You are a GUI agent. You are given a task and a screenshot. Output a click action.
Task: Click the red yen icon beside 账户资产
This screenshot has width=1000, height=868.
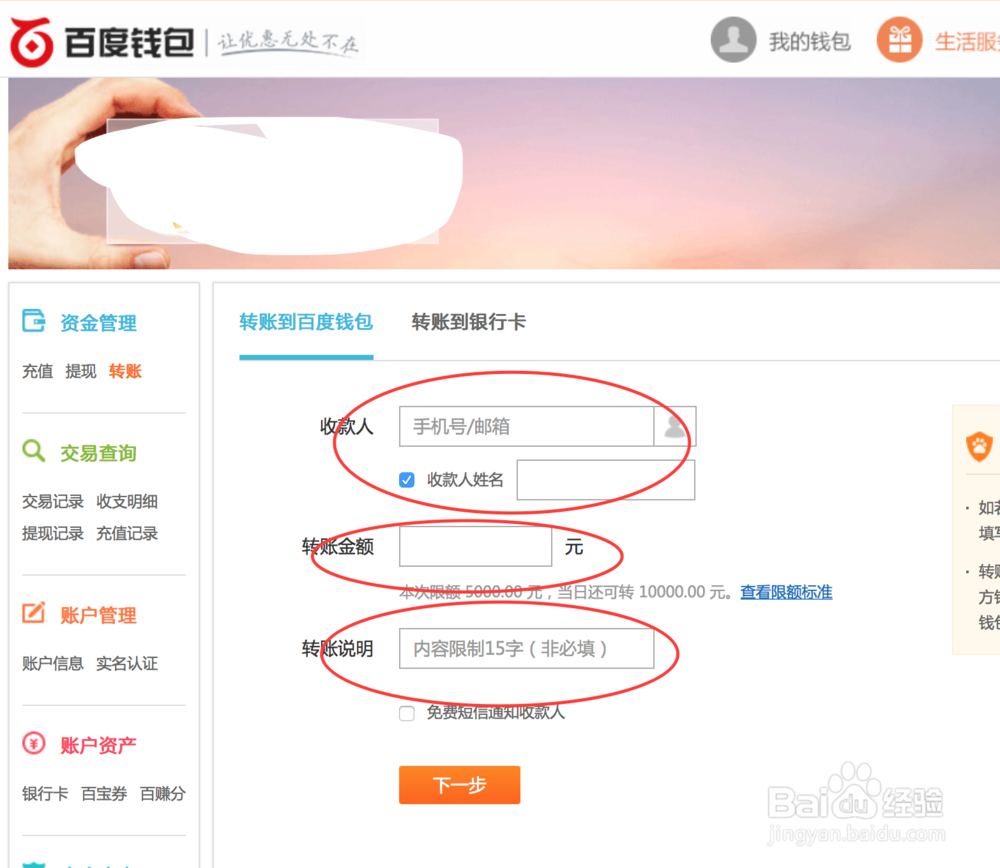(34, 743)
